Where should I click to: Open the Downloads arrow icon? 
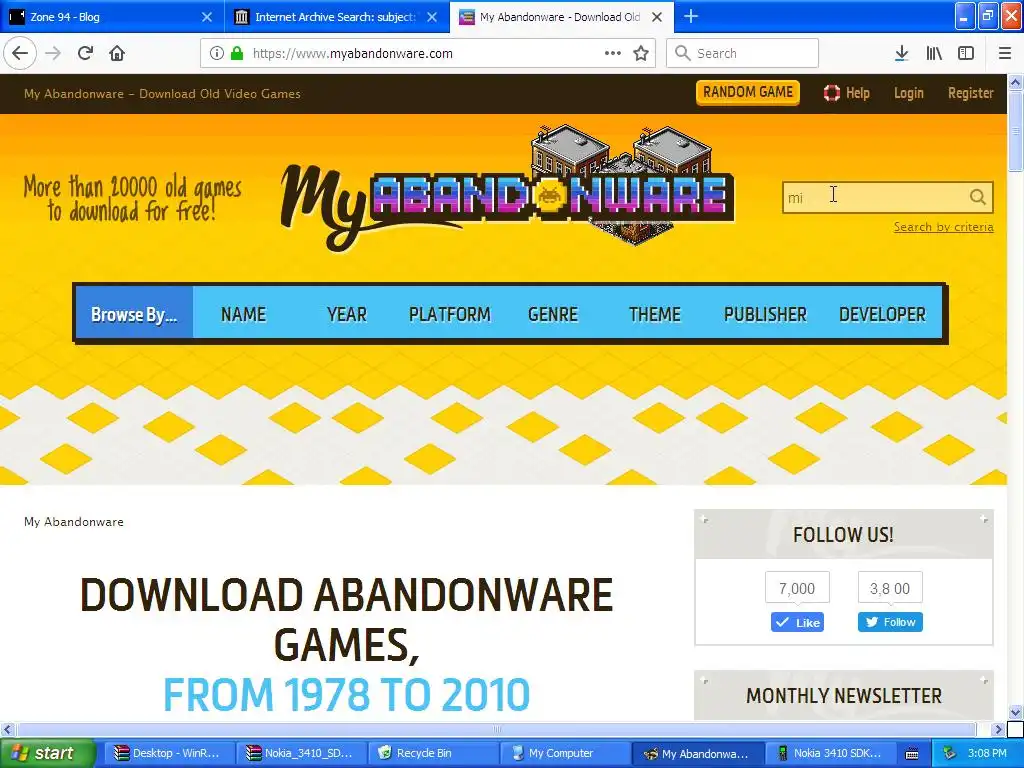tap(901, 53)
